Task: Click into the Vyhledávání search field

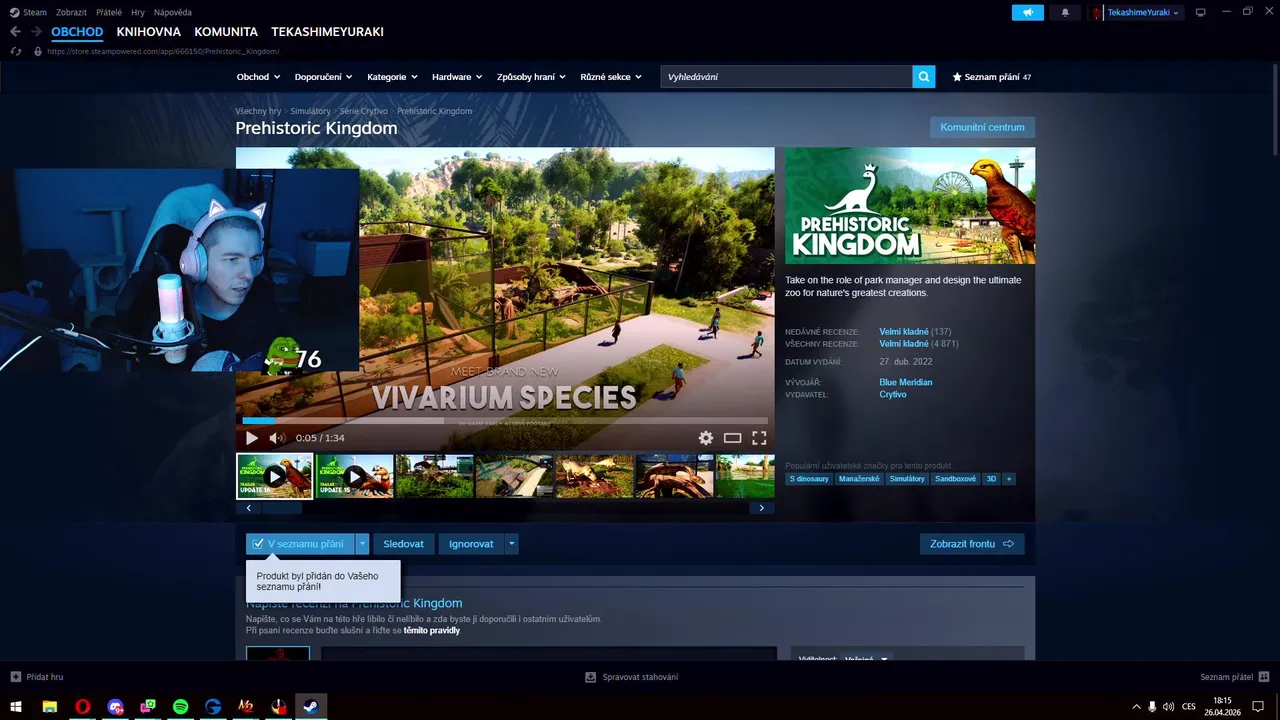Action: tap(786, 76)
